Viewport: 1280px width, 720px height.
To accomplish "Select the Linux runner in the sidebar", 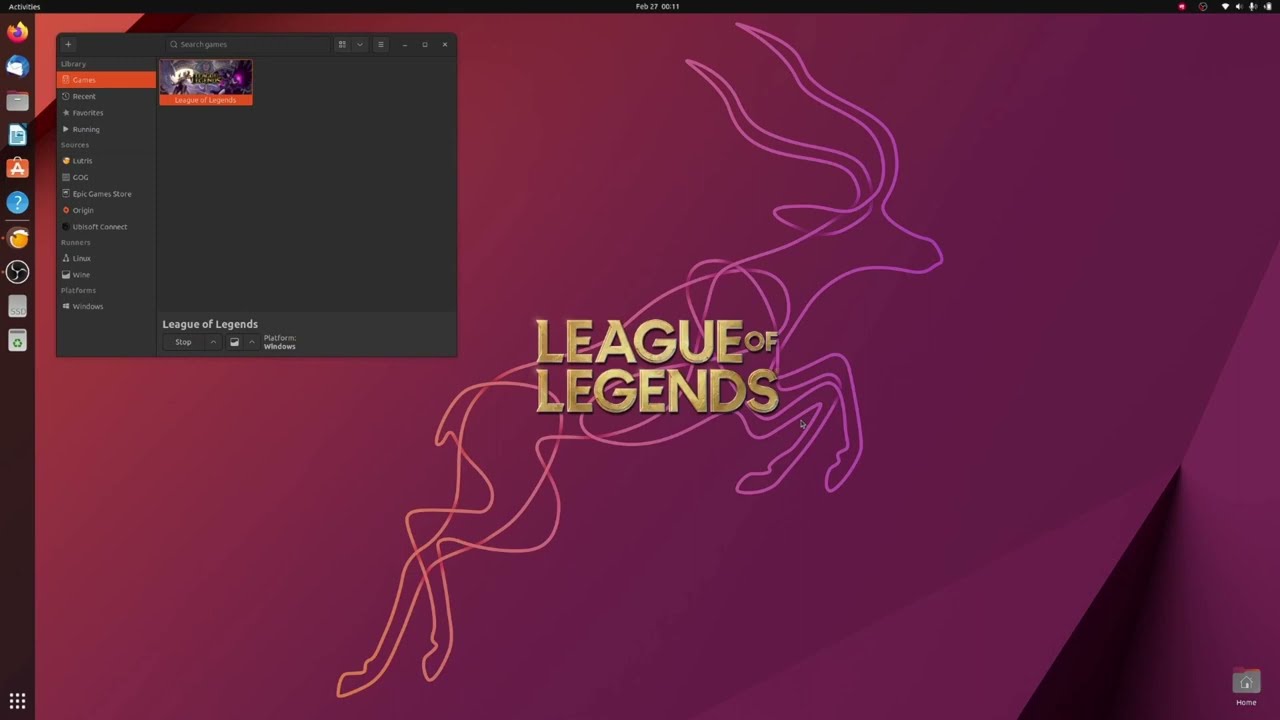I will (80, 258).
